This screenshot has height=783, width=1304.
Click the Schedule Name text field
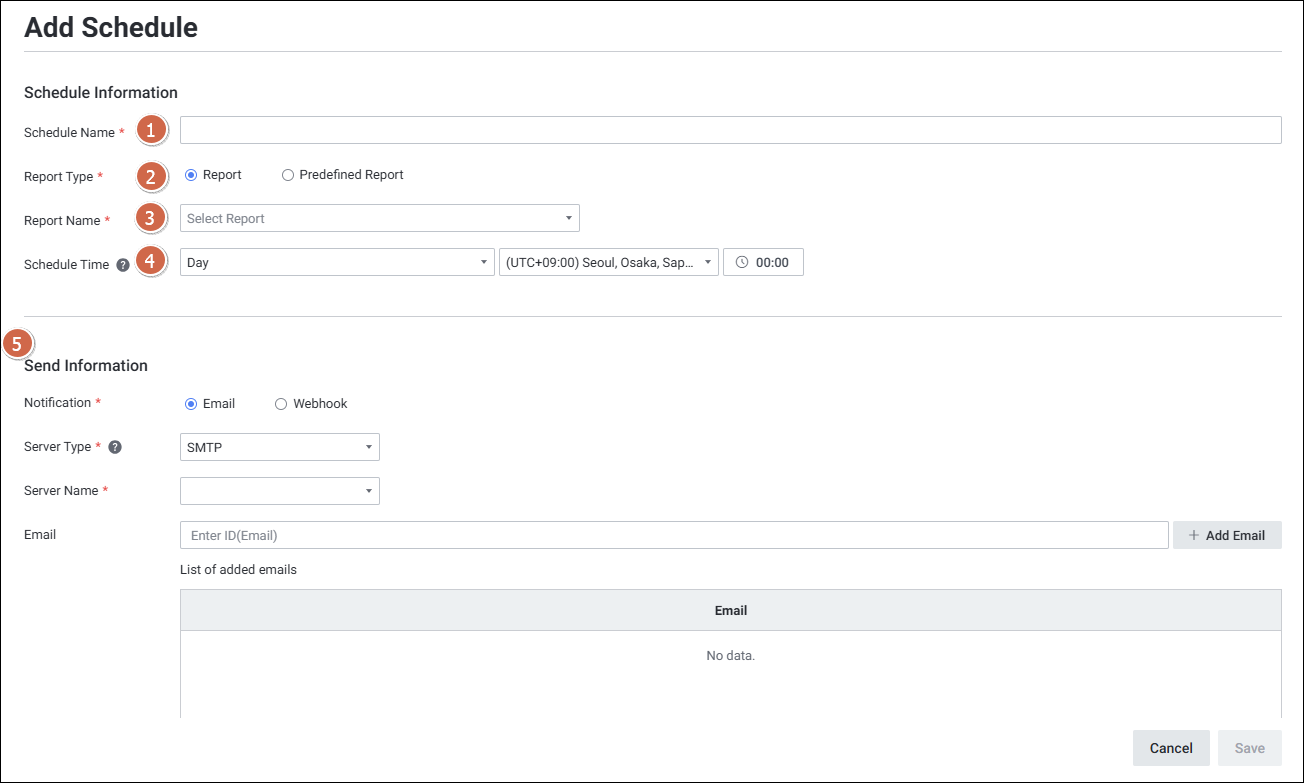click(x=730, y=131)
